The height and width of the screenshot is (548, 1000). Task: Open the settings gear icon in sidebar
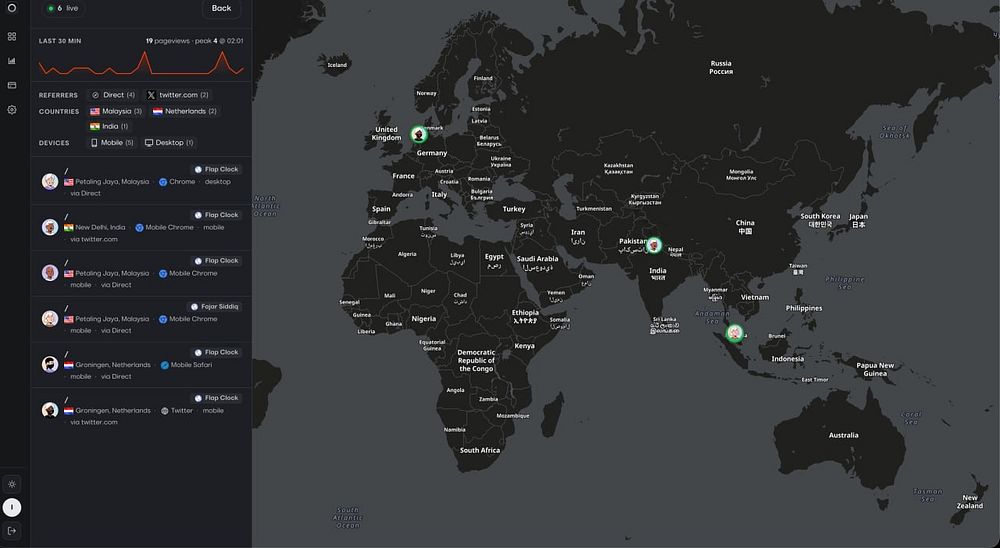11,110
